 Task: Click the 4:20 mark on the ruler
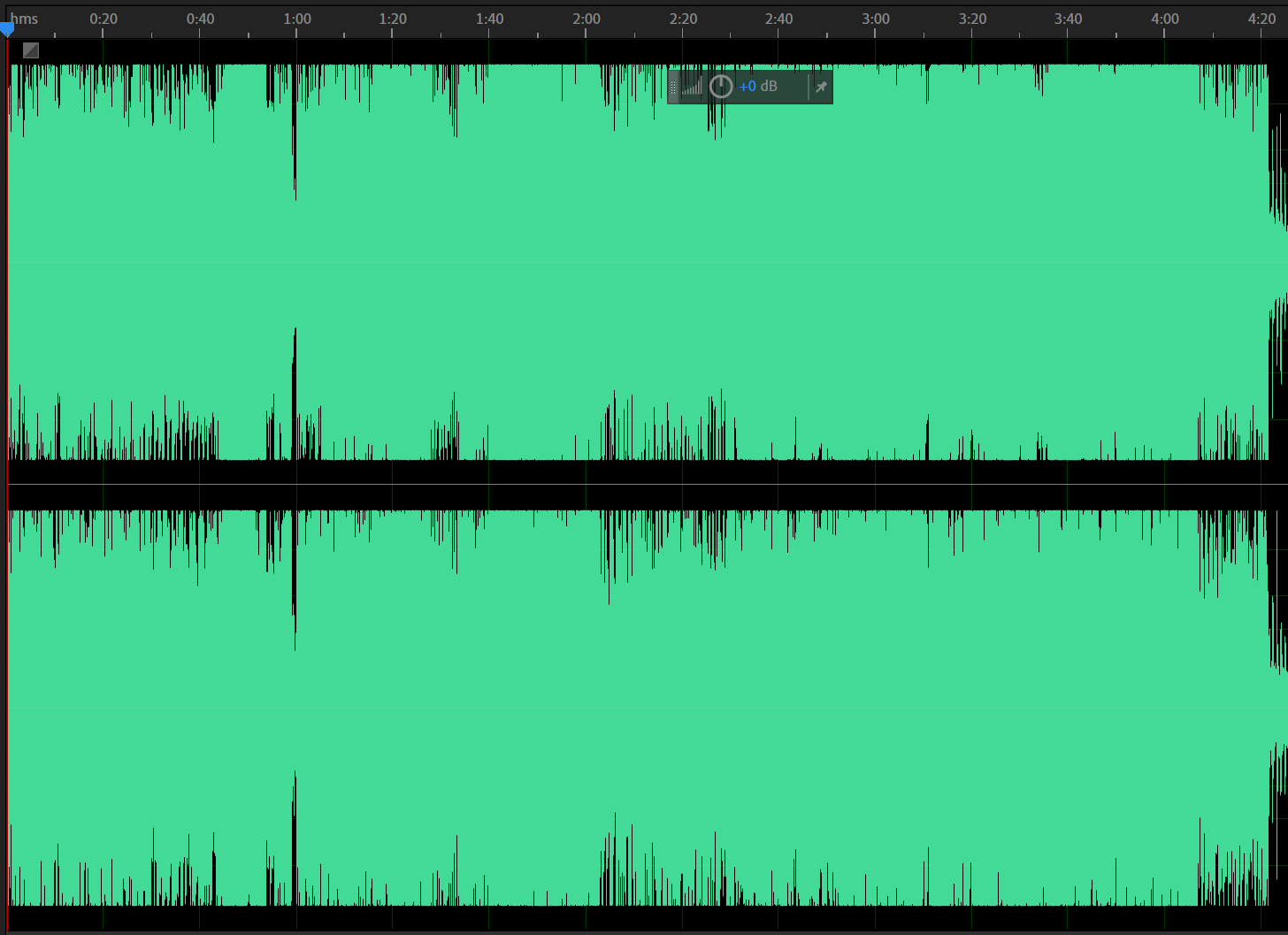pos(1261,19)
